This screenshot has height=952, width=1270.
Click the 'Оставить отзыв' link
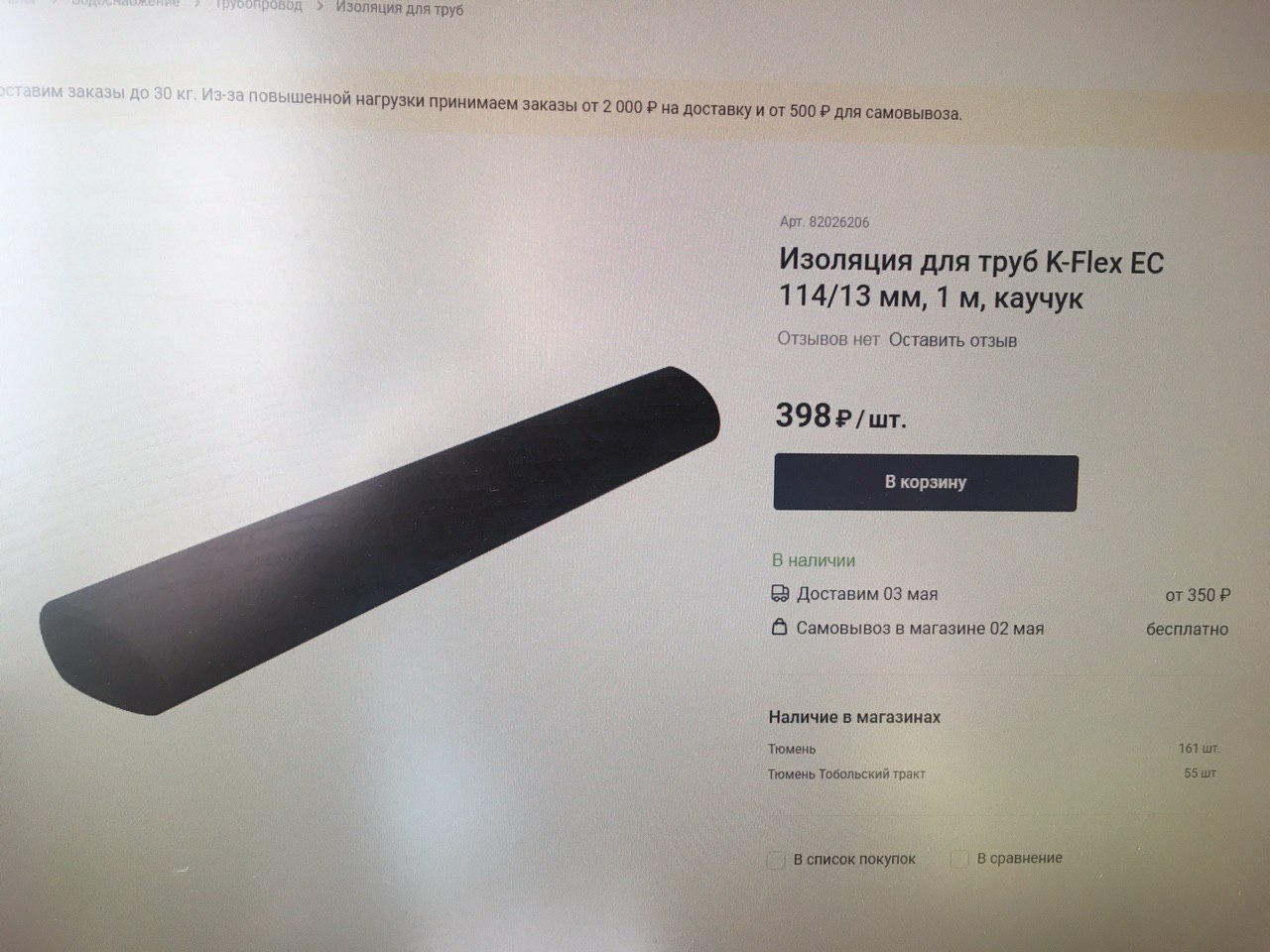tap(952, 340)
